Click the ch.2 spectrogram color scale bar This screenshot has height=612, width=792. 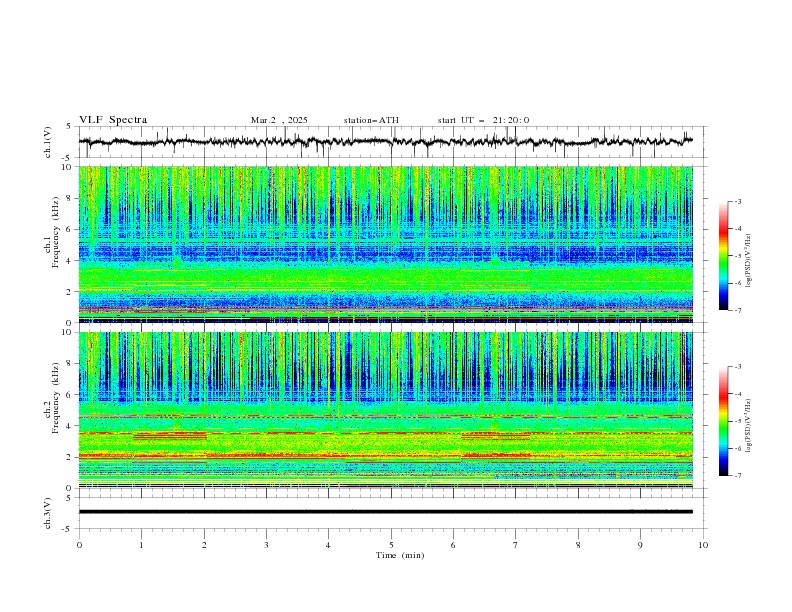(x=724, y=421)
